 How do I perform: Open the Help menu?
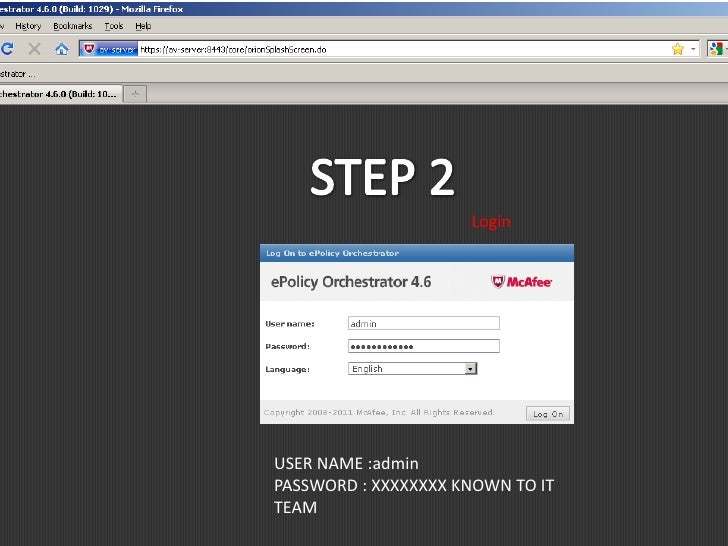click(x=143, y=26)
